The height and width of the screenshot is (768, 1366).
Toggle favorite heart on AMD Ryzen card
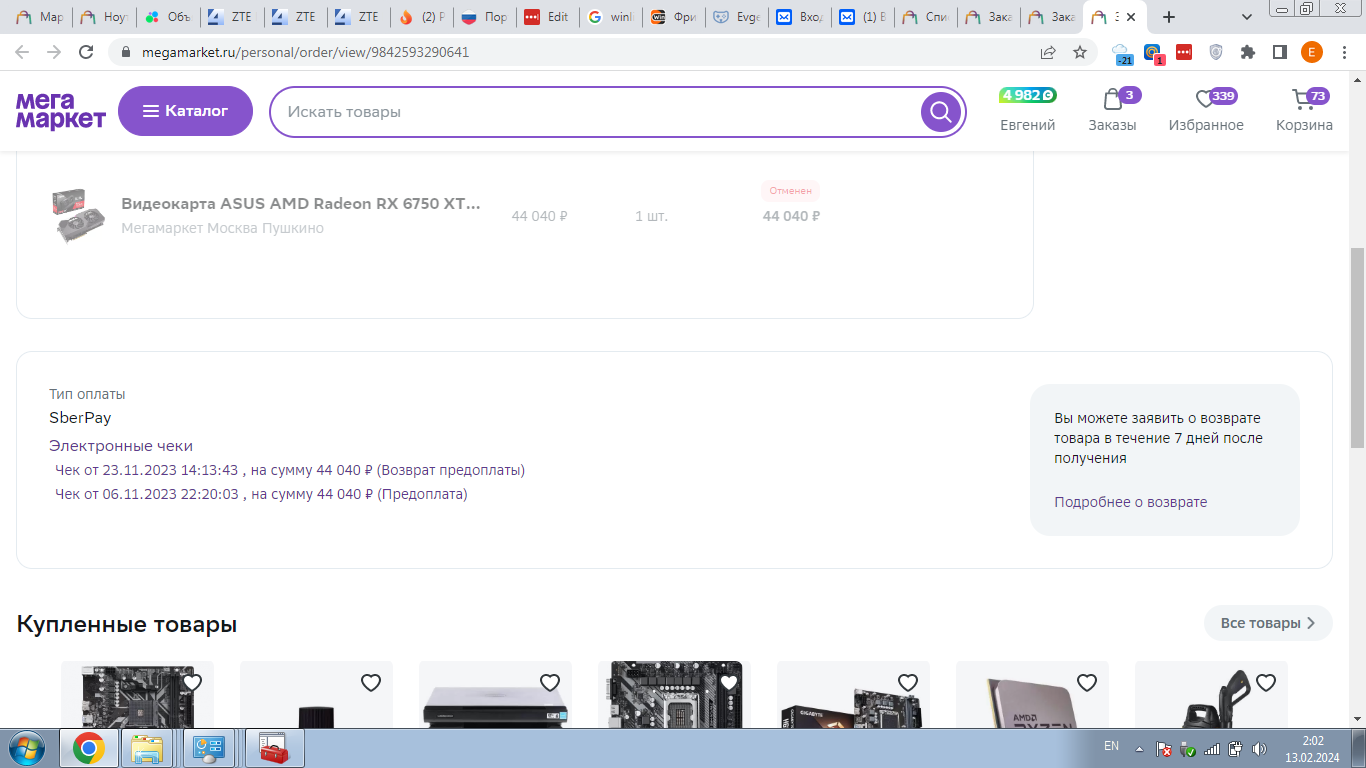[x=1087, y=683]
